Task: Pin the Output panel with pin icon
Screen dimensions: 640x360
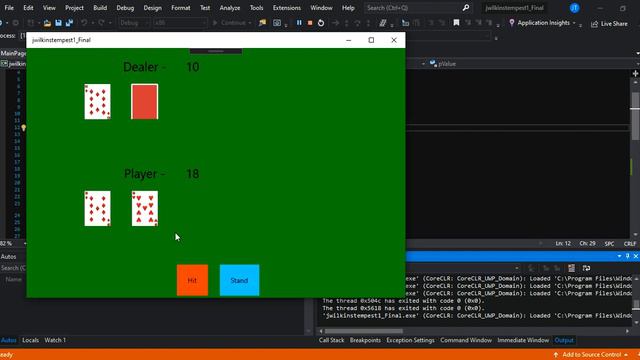Action: click(x=628, y=256)
